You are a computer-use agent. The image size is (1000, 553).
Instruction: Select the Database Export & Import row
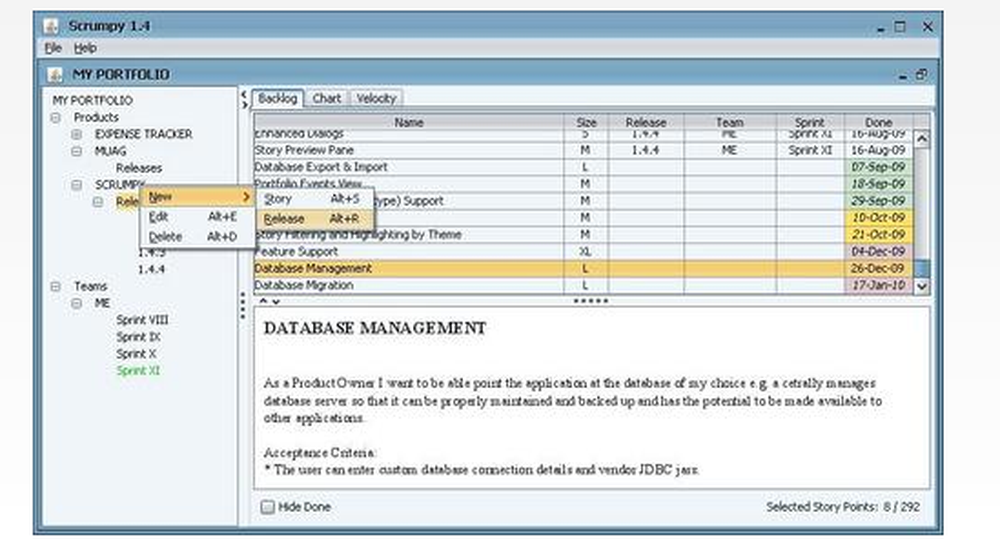coord(584,167)
